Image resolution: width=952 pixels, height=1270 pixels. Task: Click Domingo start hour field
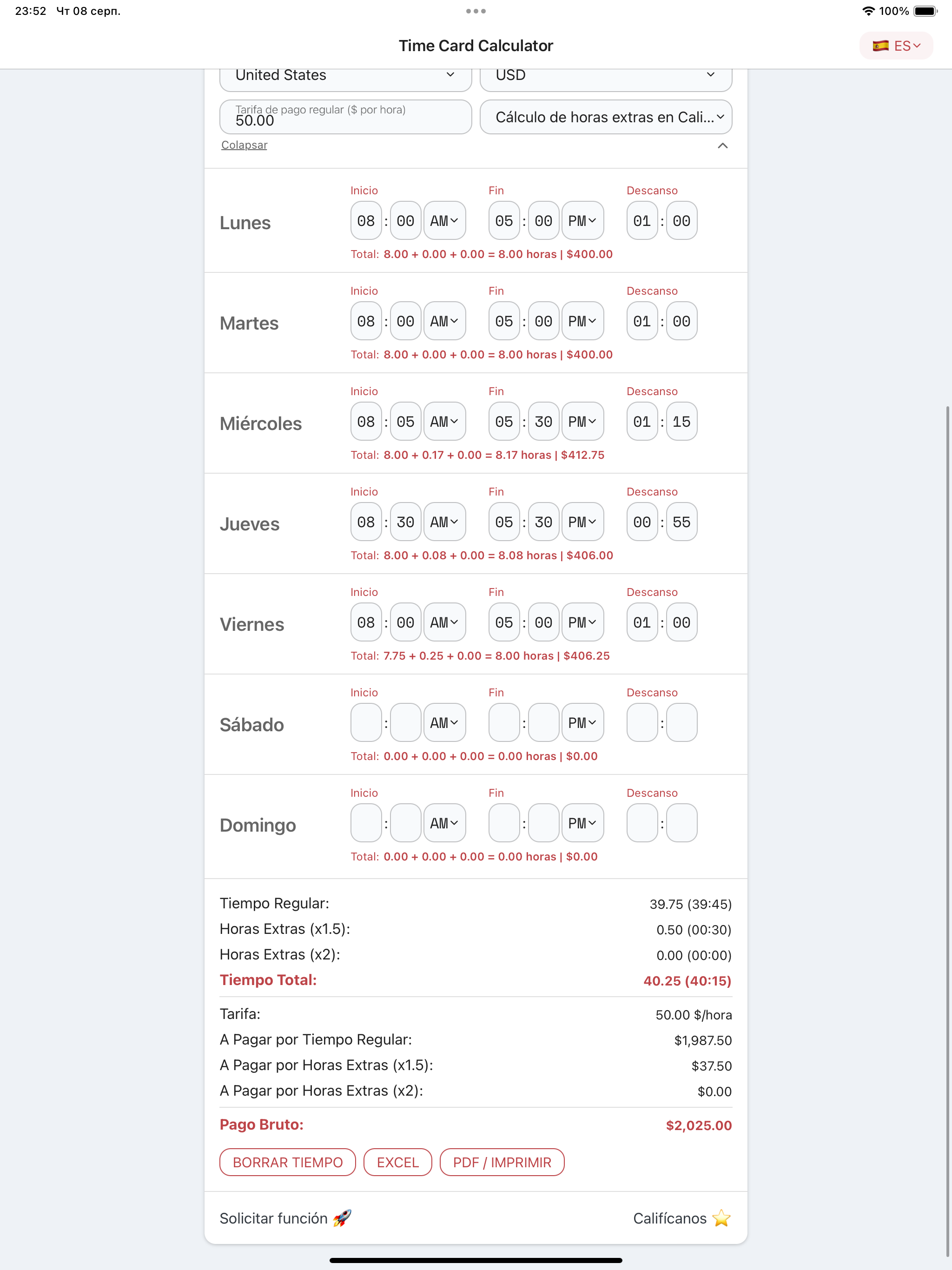pos(366,823)
